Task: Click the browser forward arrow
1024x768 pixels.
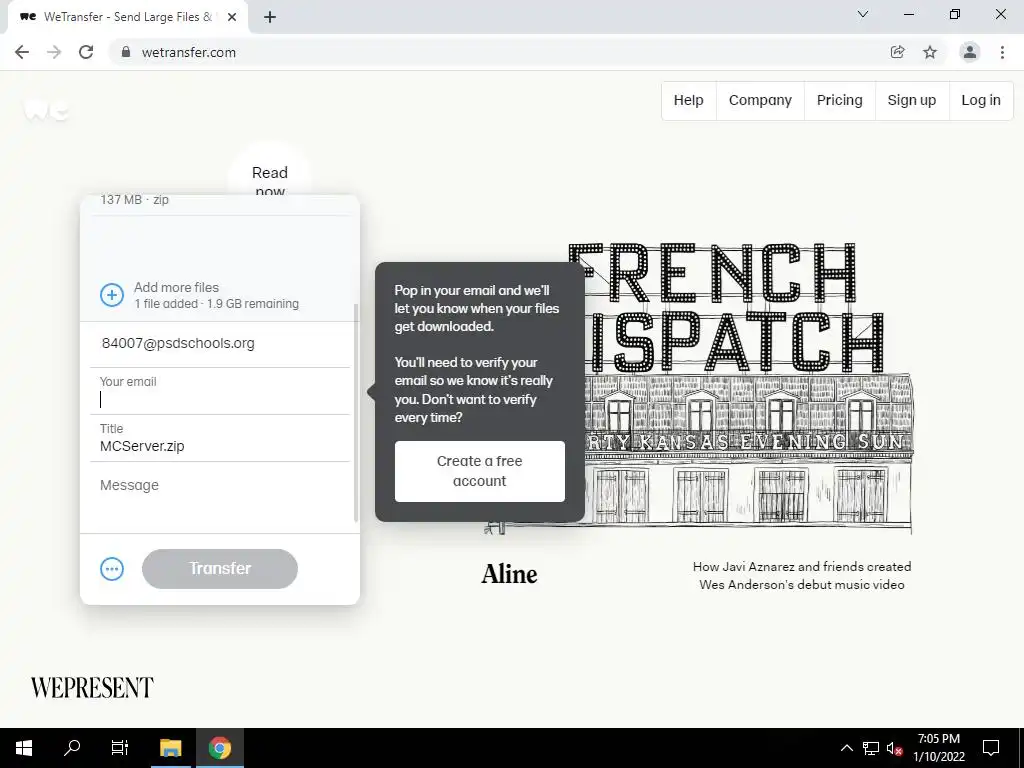Action: 54,52
